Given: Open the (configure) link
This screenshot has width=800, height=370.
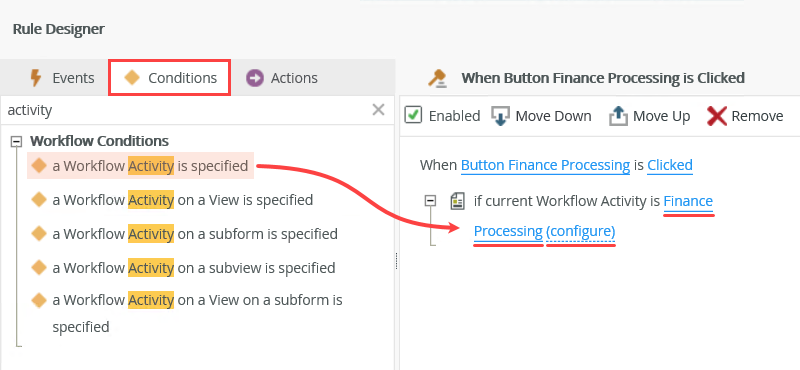Looking at the screenshot, I should [x=581, y=231].
